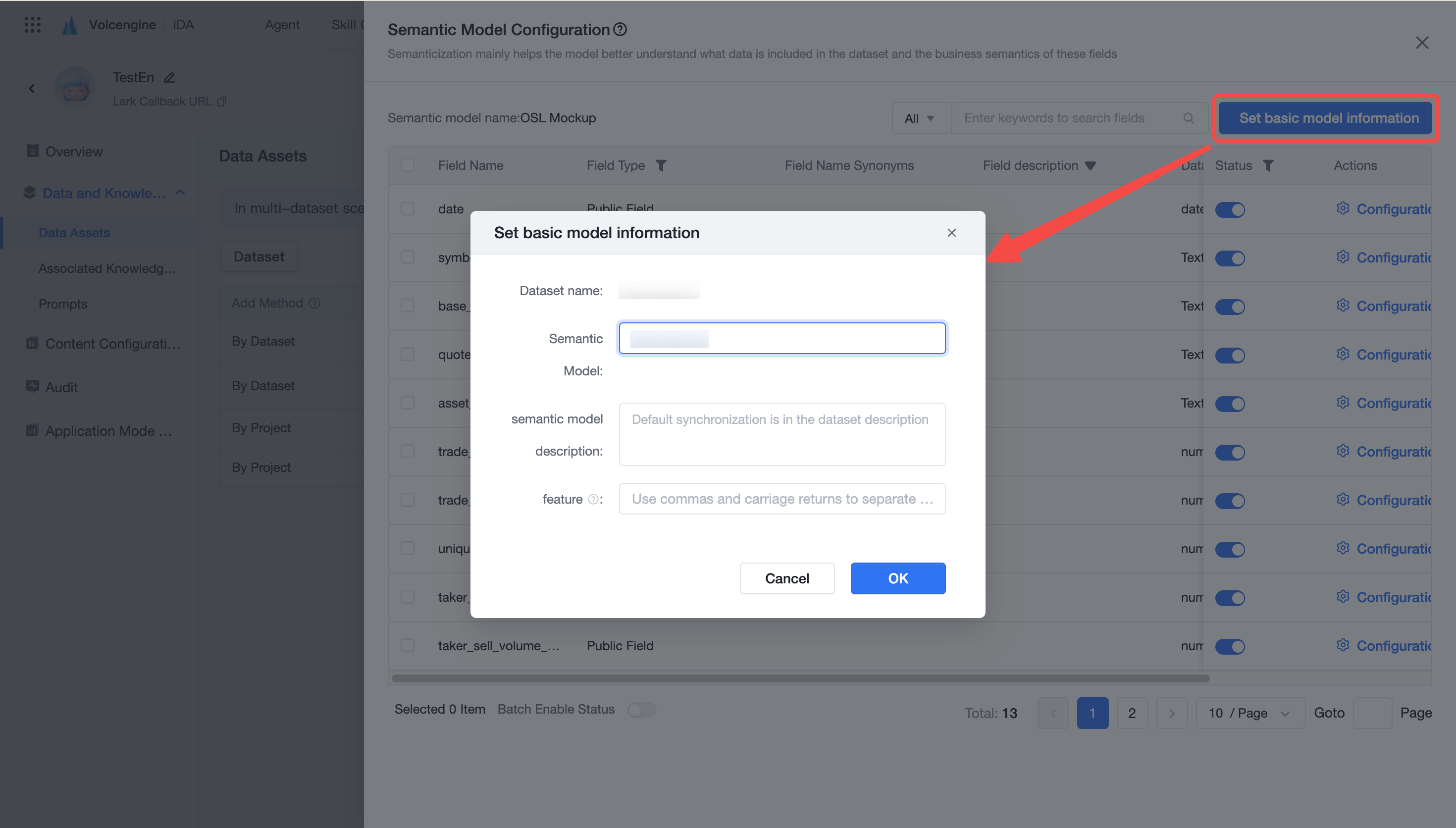Viewport: 1456px width, 828px height.
Task: Click the Goto page number field
Action: (1372, 713)
